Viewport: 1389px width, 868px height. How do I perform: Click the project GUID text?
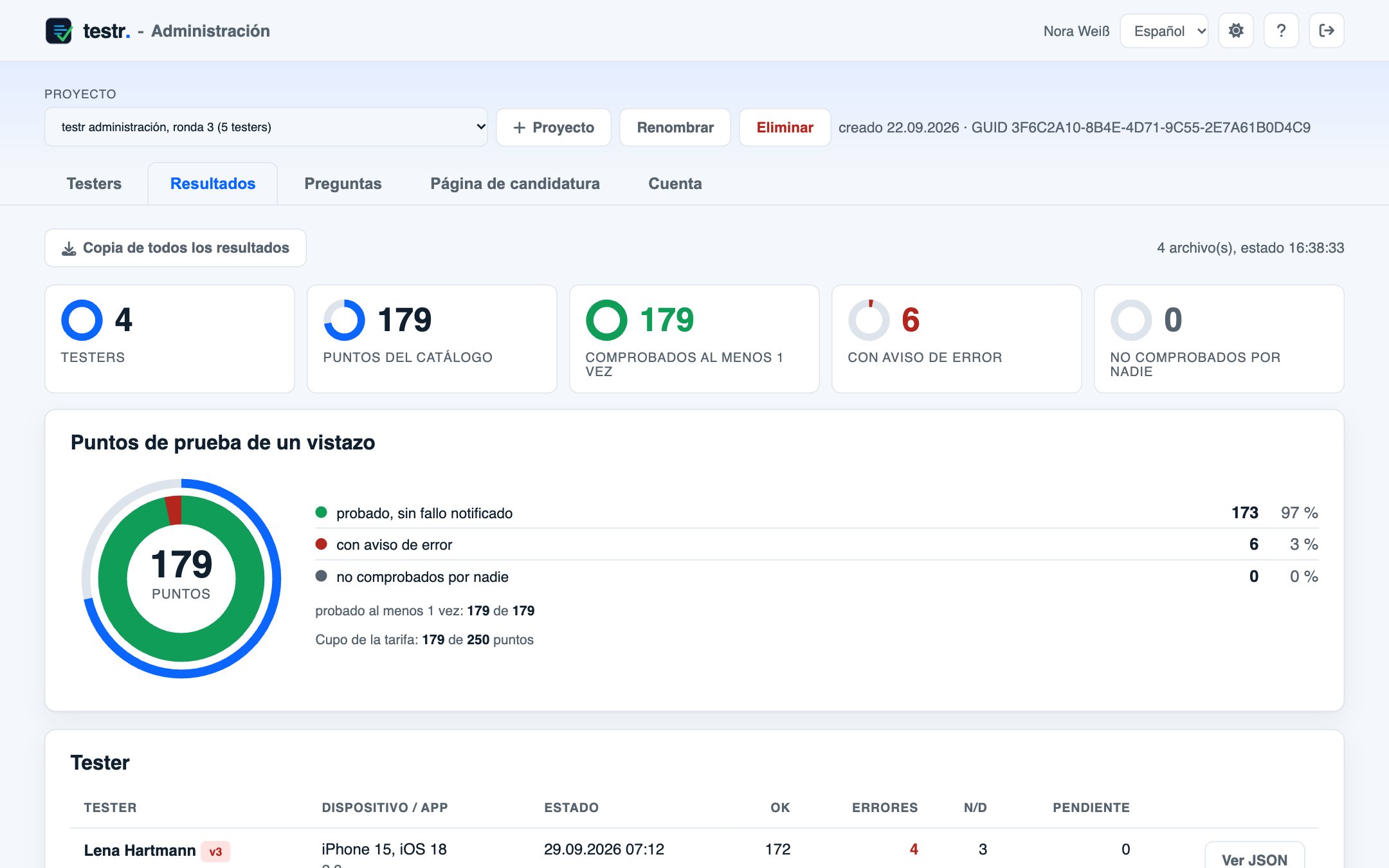click(x=1141, y=127)
